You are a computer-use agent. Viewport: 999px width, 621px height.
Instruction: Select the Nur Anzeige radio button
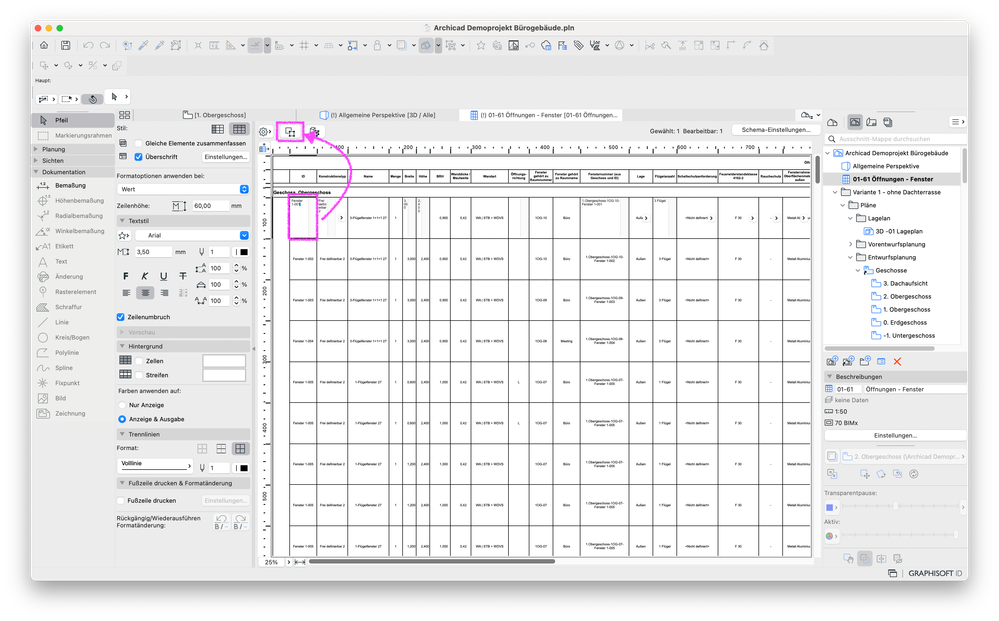[x=122, y=405]
